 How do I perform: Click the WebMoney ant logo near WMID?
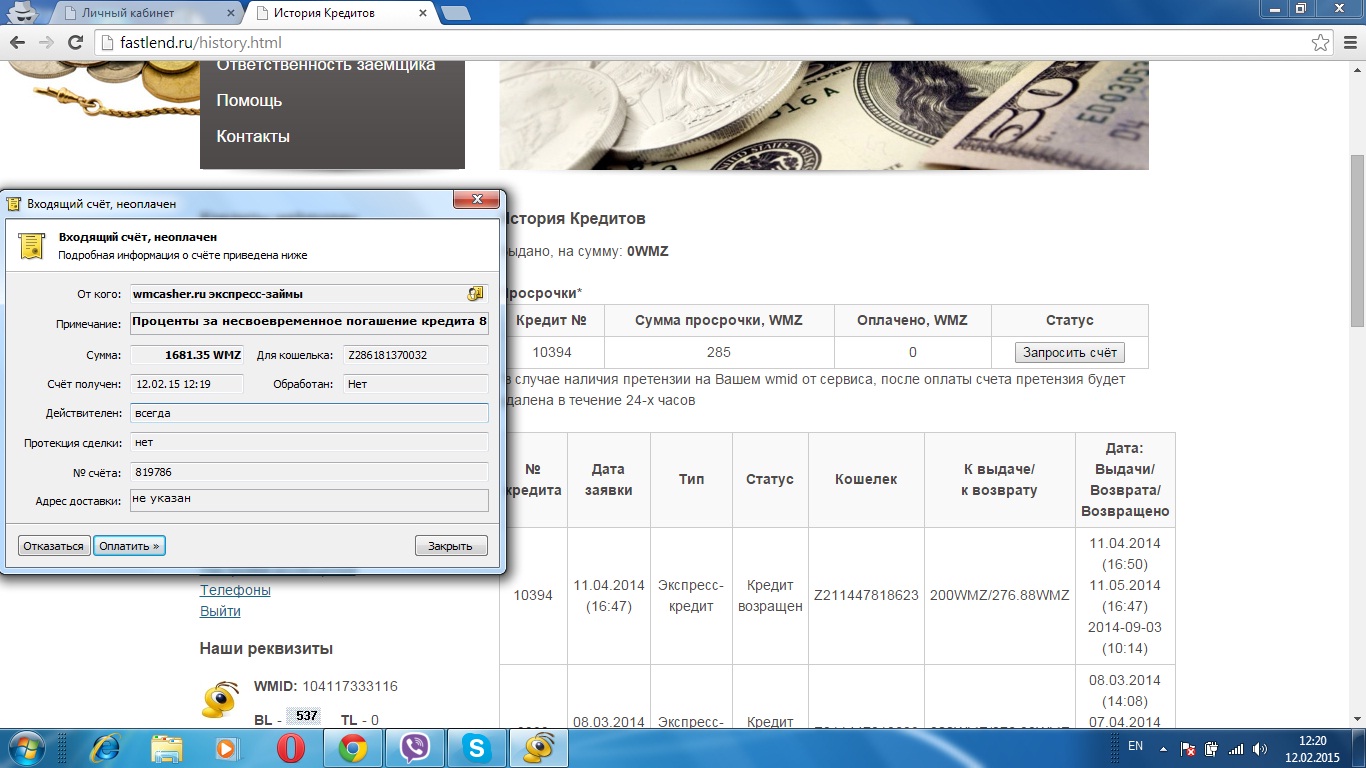click(x=219, y=700)
